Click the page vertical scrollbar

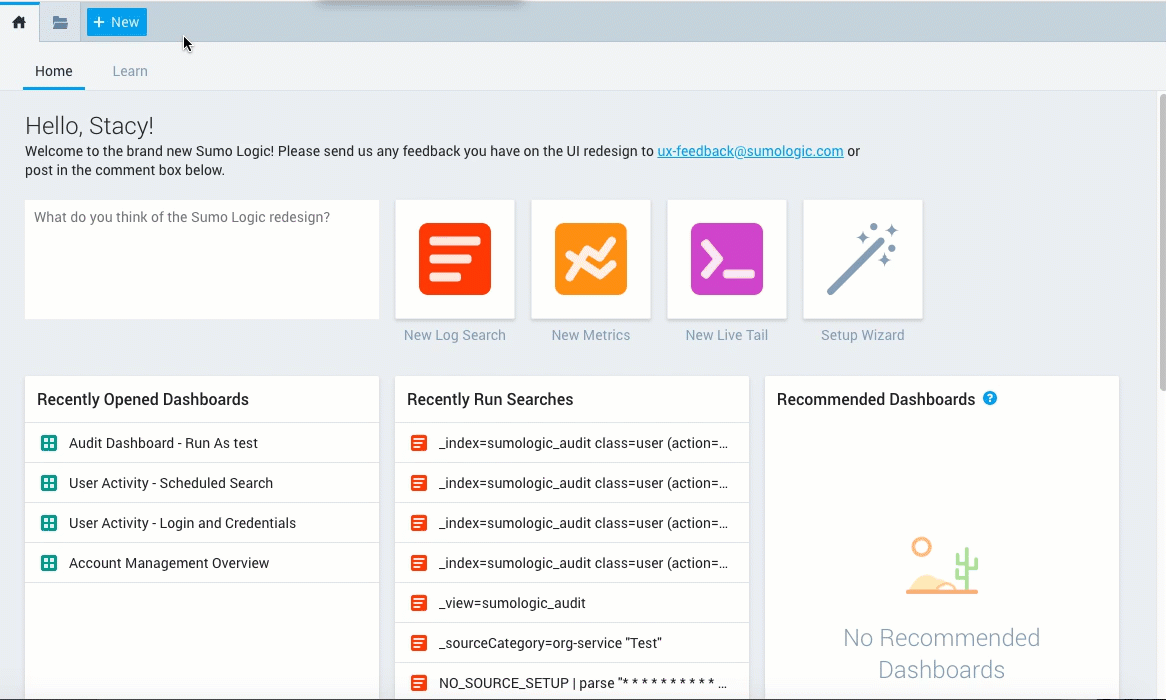[1161, 240]
